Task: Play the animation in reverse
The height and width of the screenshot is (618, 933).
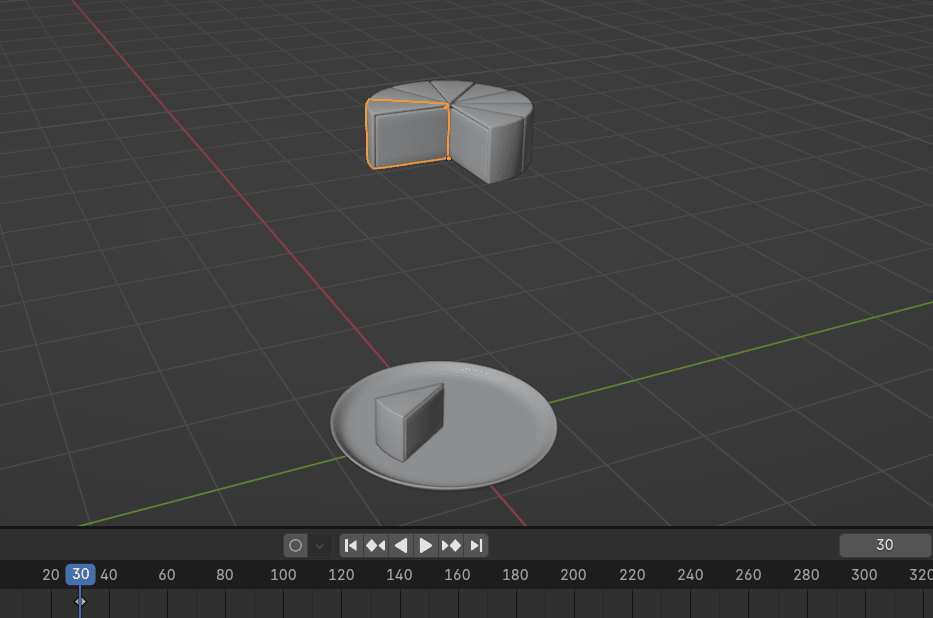Action: (x=401, y=545)
